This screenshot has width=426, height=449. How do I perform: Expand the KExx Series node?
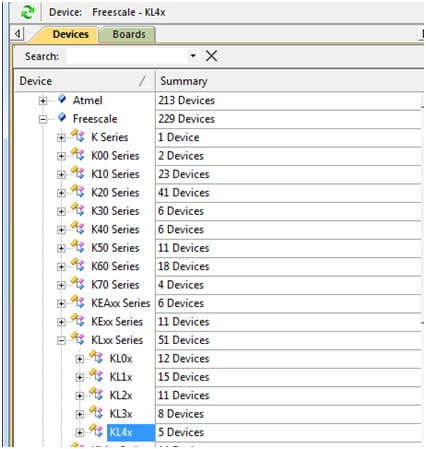[x=61, y=322]
